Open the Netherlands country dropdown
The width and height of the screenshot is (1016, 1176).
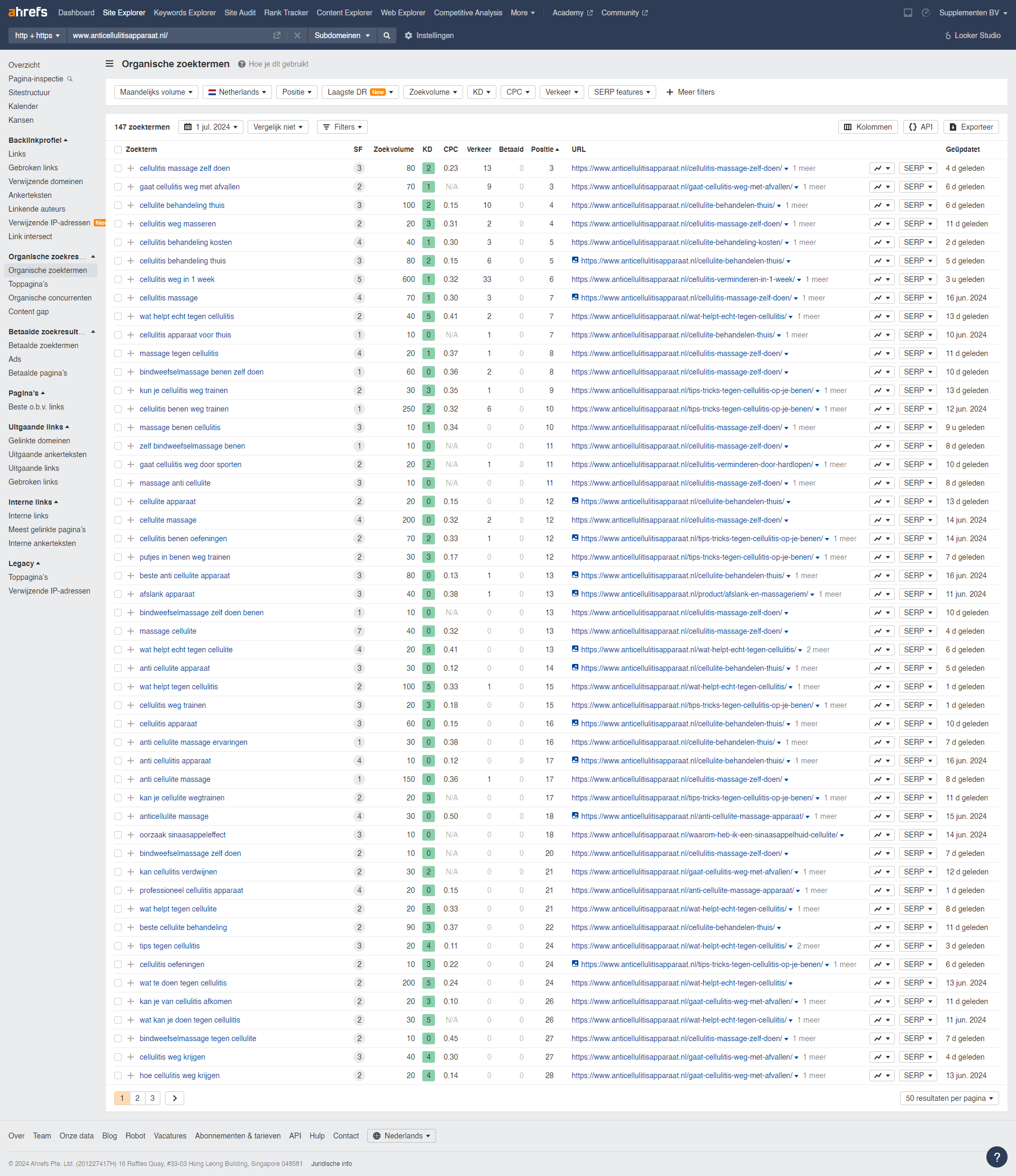point(237,92)
